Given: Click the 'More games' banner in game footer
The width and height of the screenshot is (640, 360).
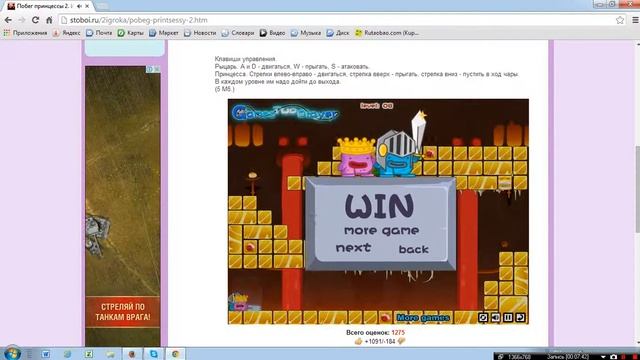Looking at the screenshot, I should pos(423,318).
